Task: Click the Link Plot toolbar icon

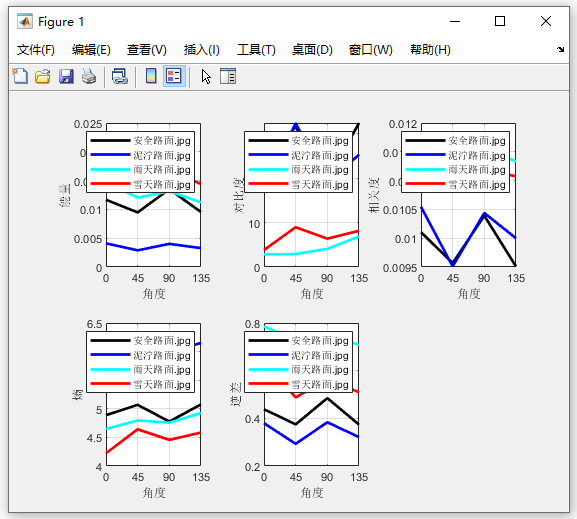Action: [x=120, y=76]
